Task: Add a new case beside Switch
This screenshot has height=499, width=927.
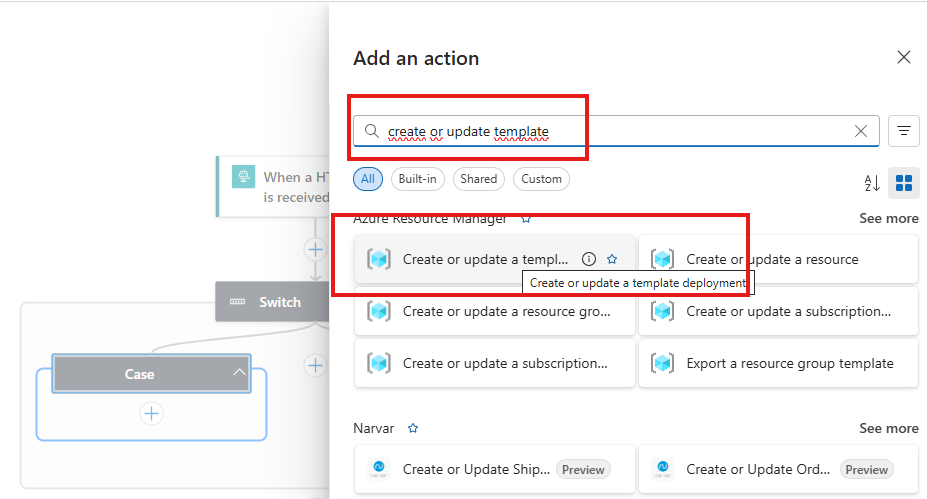Action: pos(315,365)
